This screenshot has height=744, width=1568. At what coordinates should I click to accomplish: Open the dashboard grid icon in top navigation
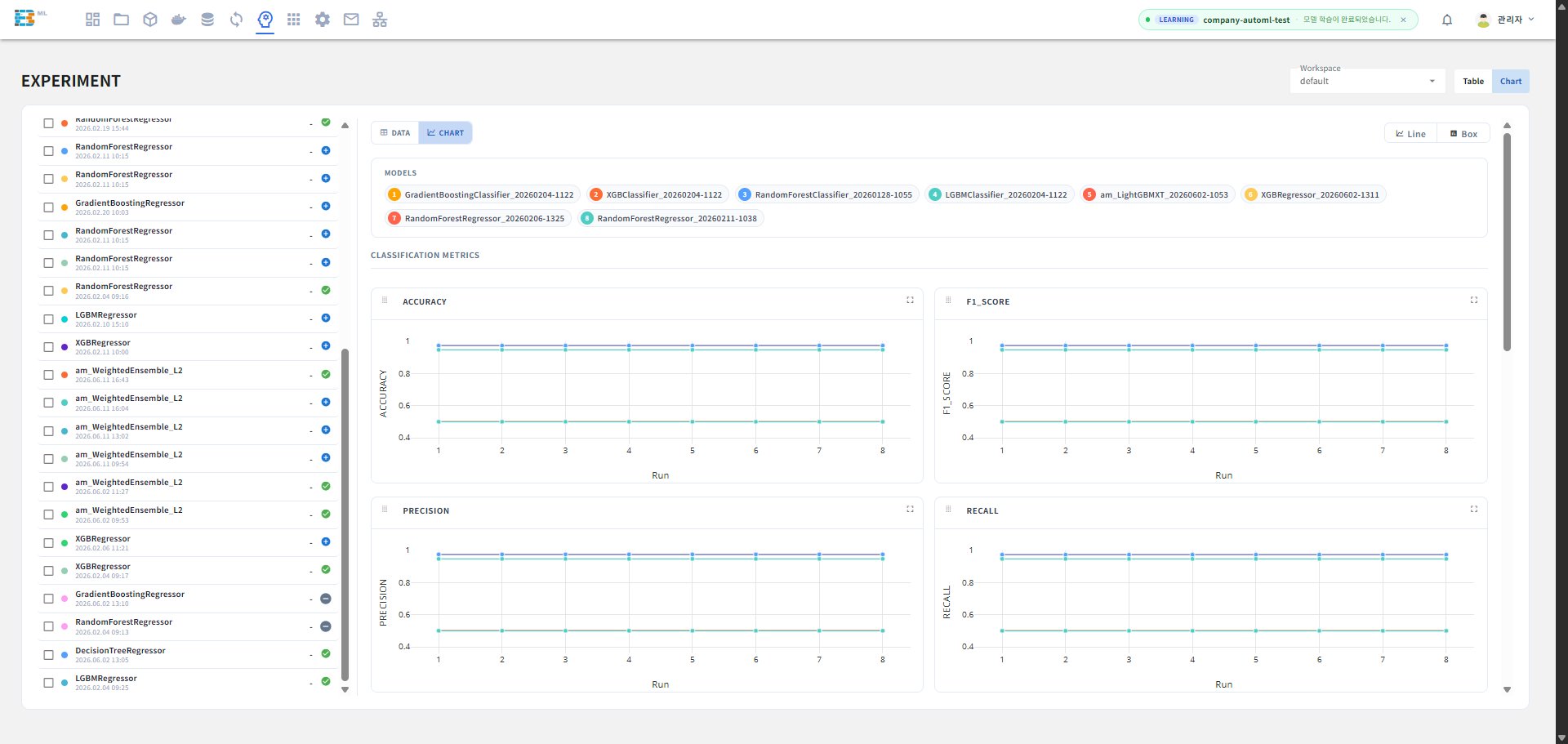(92, 20)
